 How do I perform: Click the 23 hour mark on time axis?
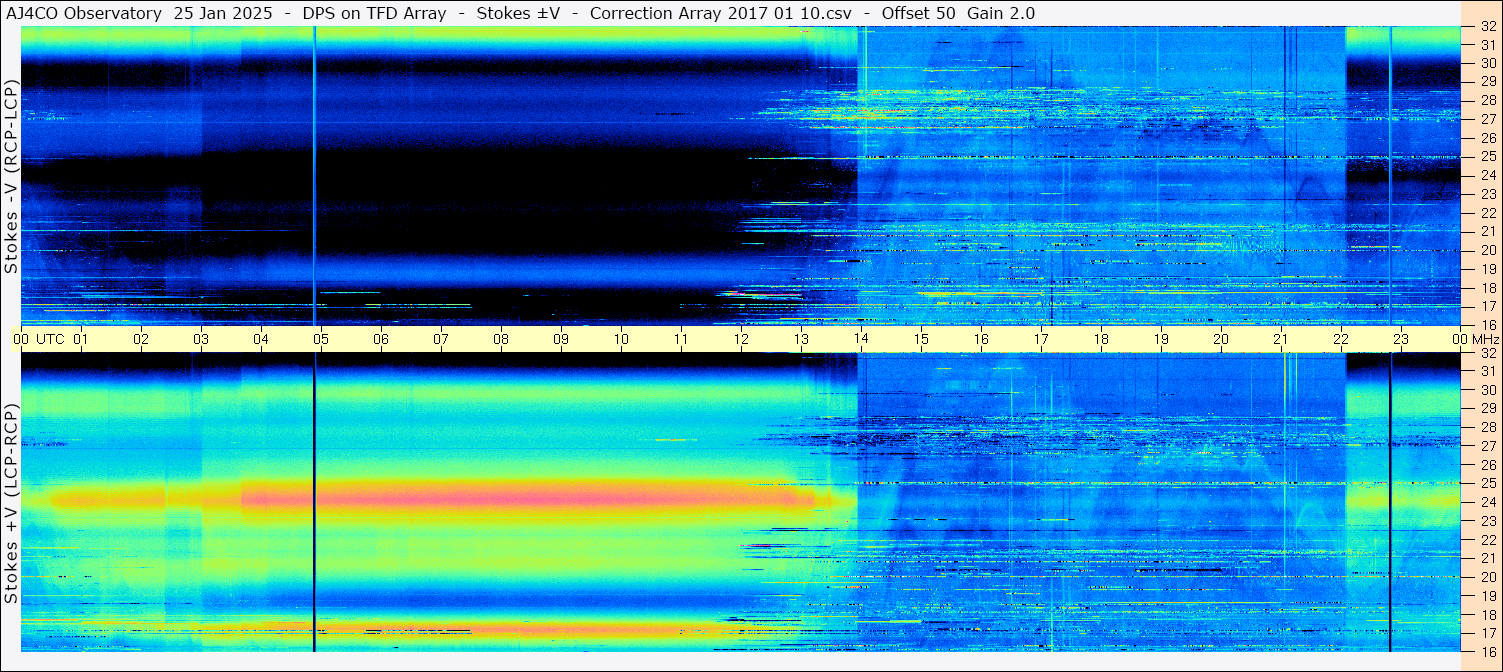coord(1401,339)
